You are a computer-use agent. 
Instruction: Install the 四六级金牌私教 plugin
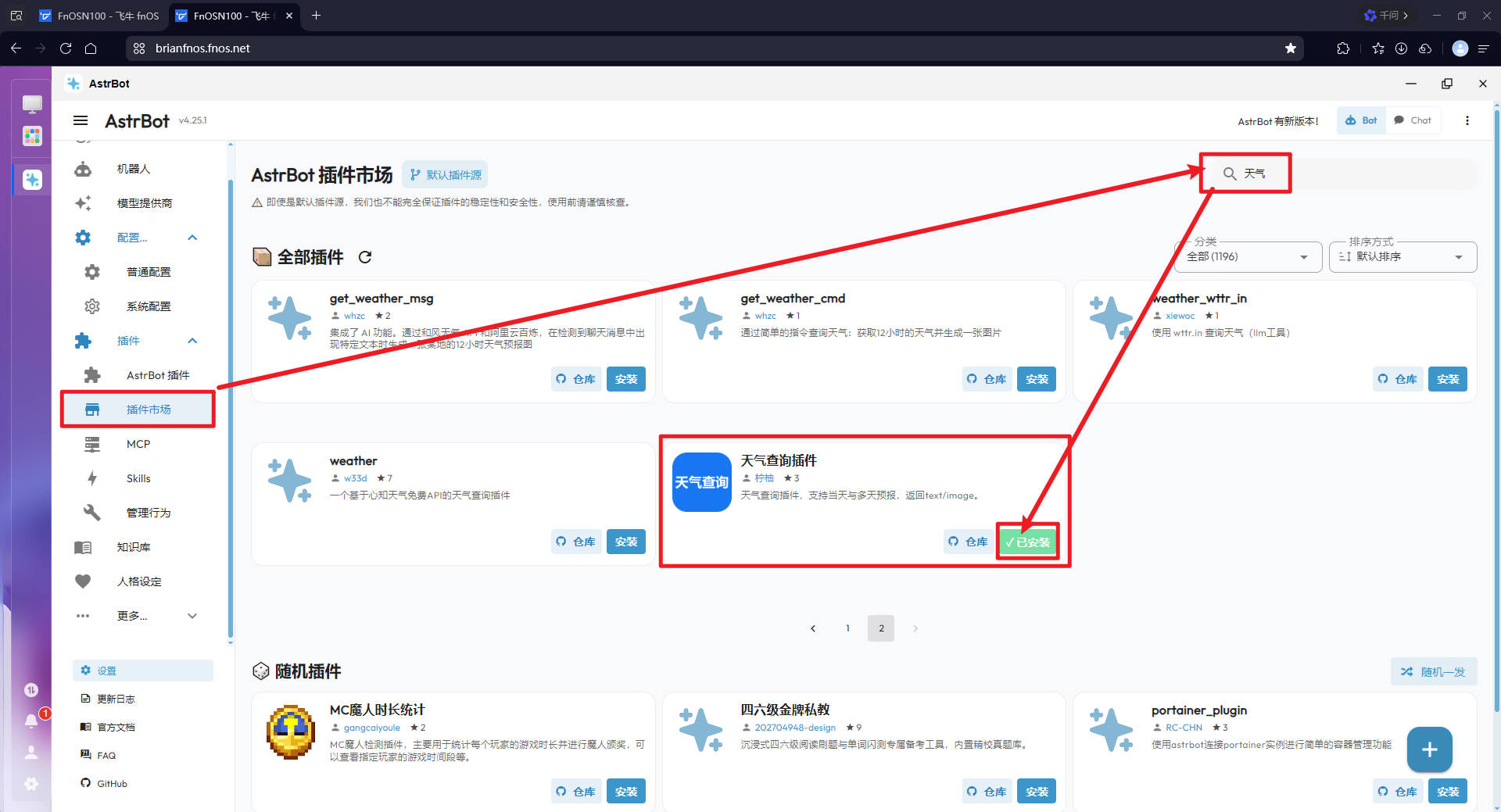pos(1037,792)
